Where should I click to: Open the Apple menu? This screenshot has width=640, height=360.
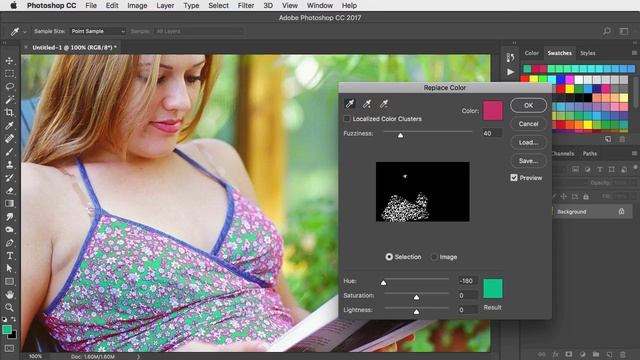coord(13,6)
